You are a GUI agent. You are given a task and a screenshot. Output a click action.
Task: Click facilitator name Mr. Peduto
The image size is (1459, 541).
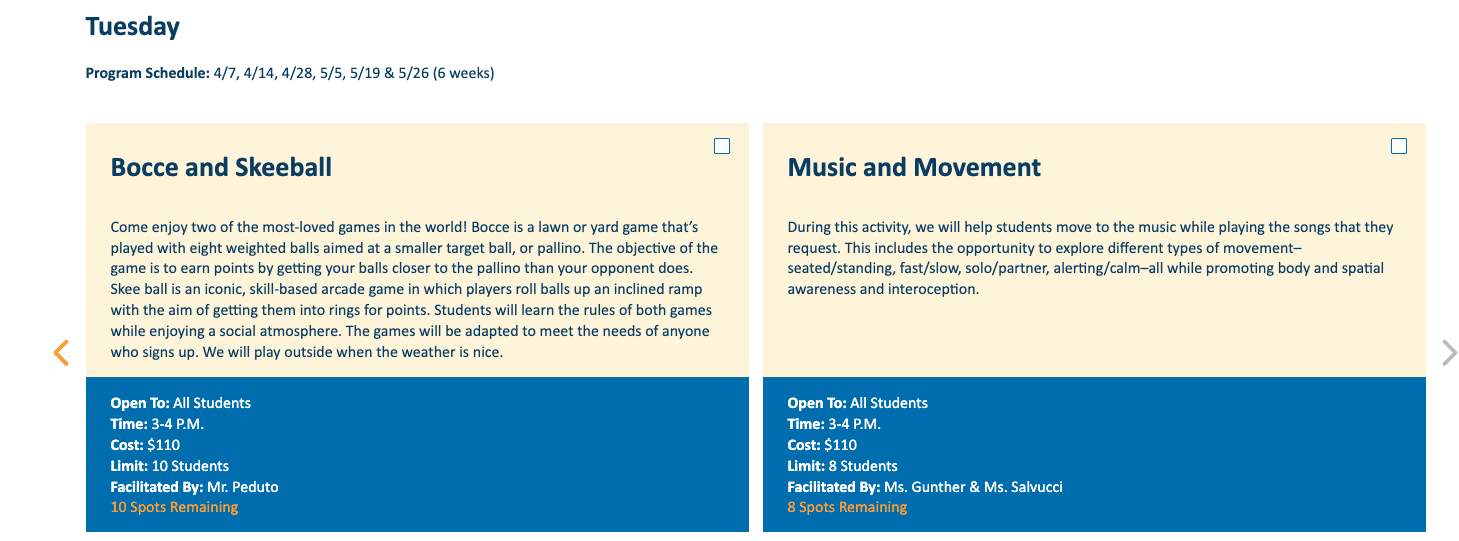[243, 487]
